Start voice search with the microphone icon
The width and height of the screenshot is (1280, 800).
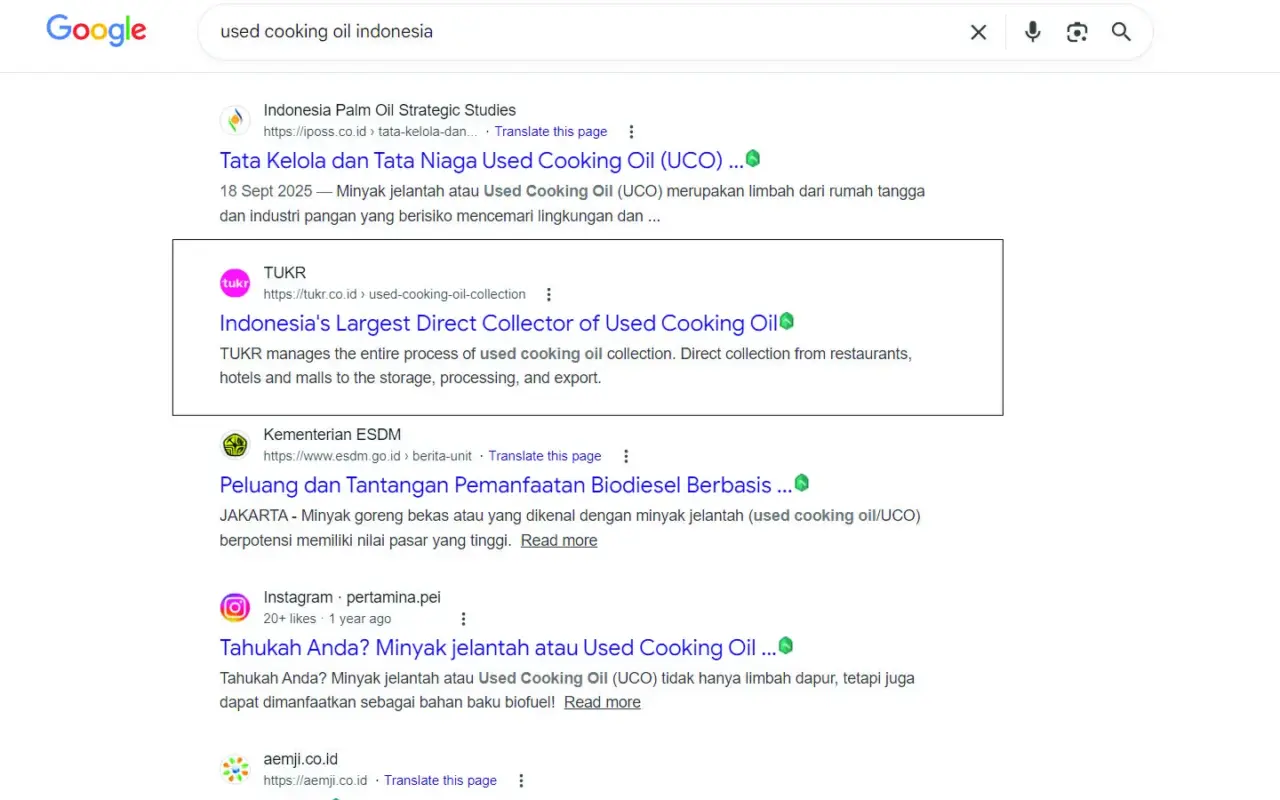point(1032,31)
